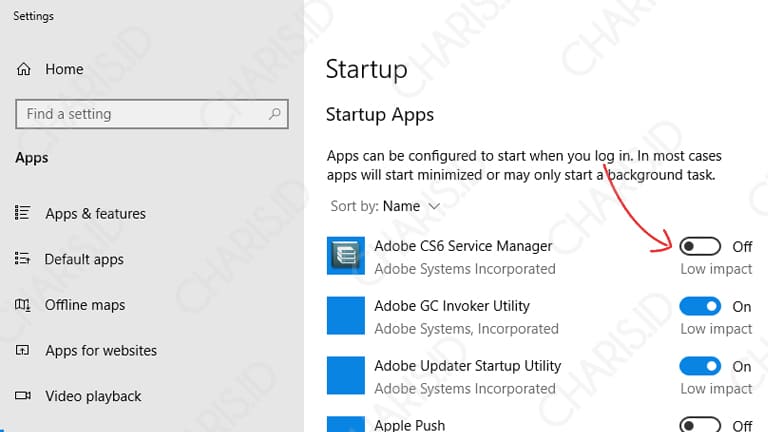Image resolution: width=768 pixels, height=432 pixels.
Task: Turn on the Apple Push toggle
Action: (700, 425)
